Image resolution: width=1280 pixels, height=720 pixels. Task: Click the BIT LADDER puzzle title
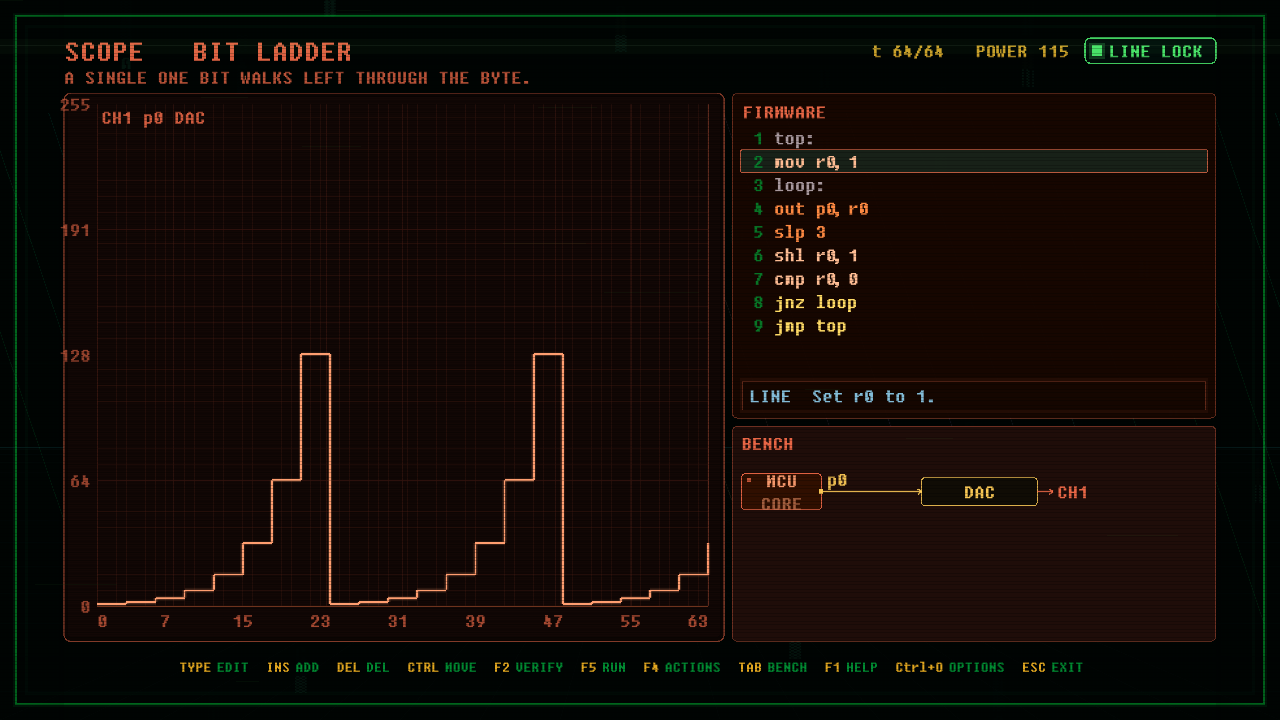point(272,52)
